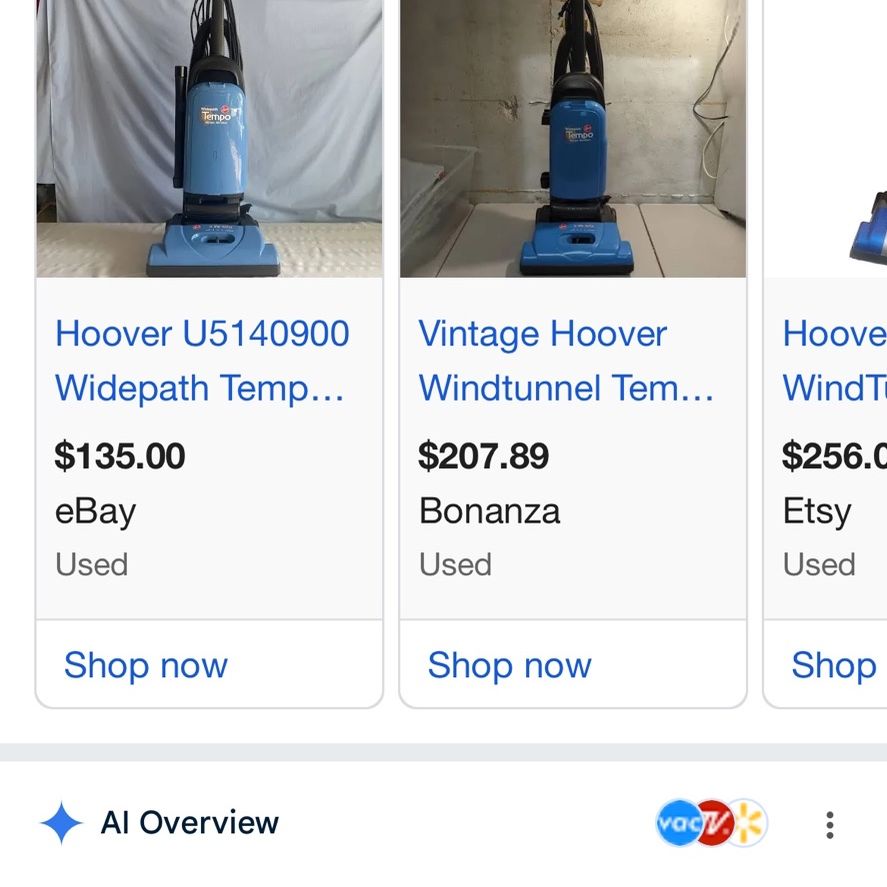Open the partially visible Hoover WindTunnel Etsy listing

[x=834, y=360]
